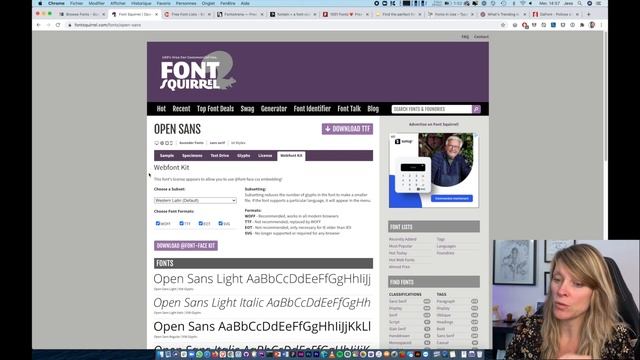Click the Open Sans Light Italic sample

(x=262, y=302)
